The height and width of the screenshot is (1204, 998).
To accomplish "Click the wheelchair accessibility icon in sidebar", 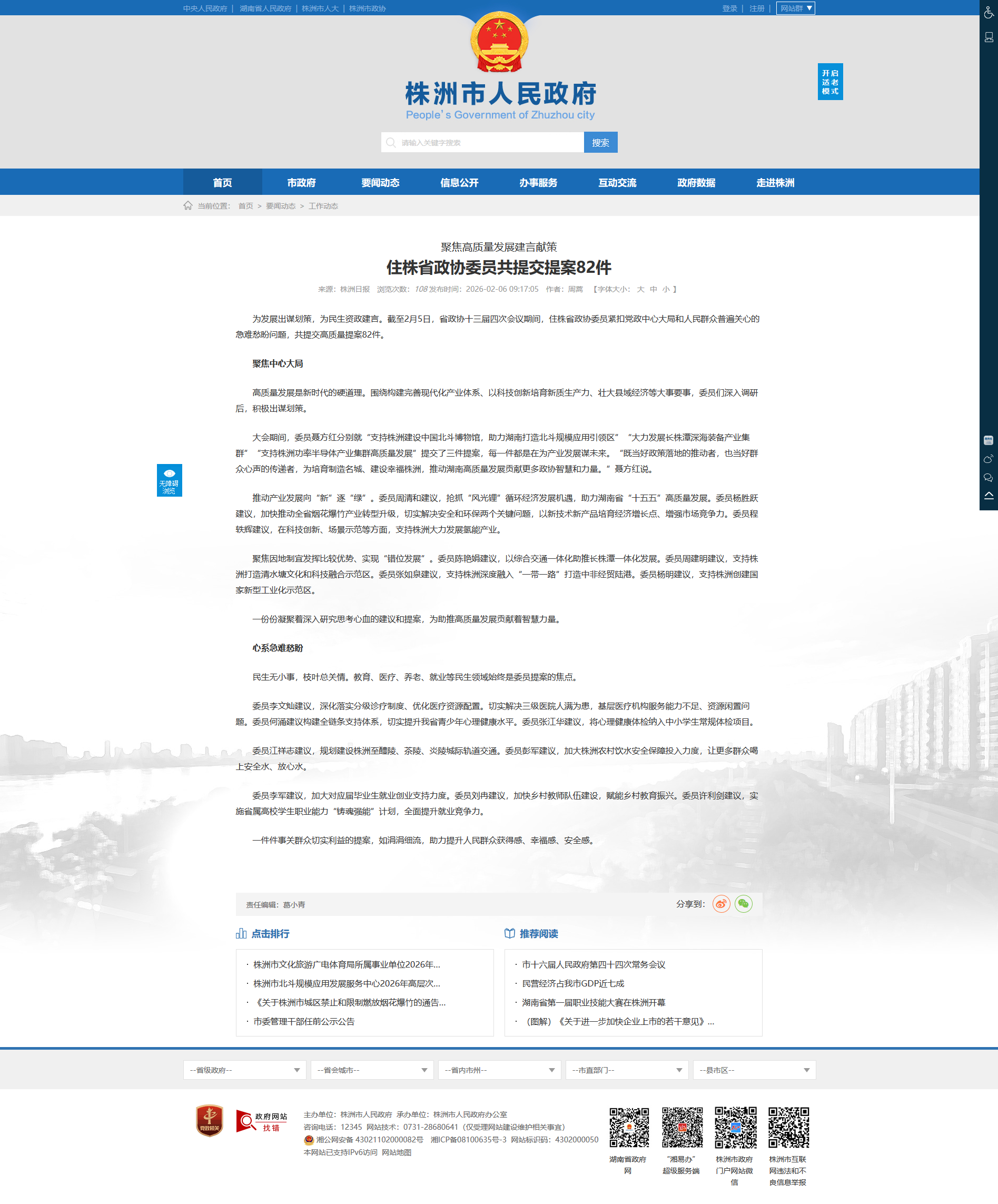I will pyautogui.click(x=988, y=13).
